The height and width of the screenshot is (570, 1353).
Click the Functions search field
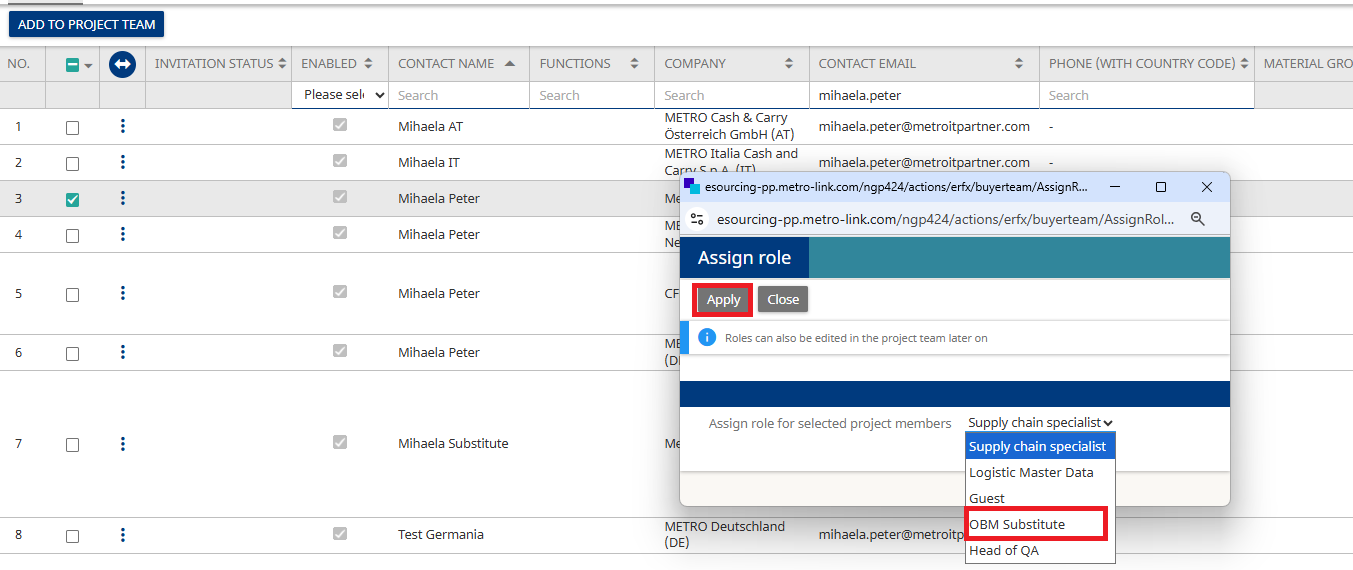592,95
